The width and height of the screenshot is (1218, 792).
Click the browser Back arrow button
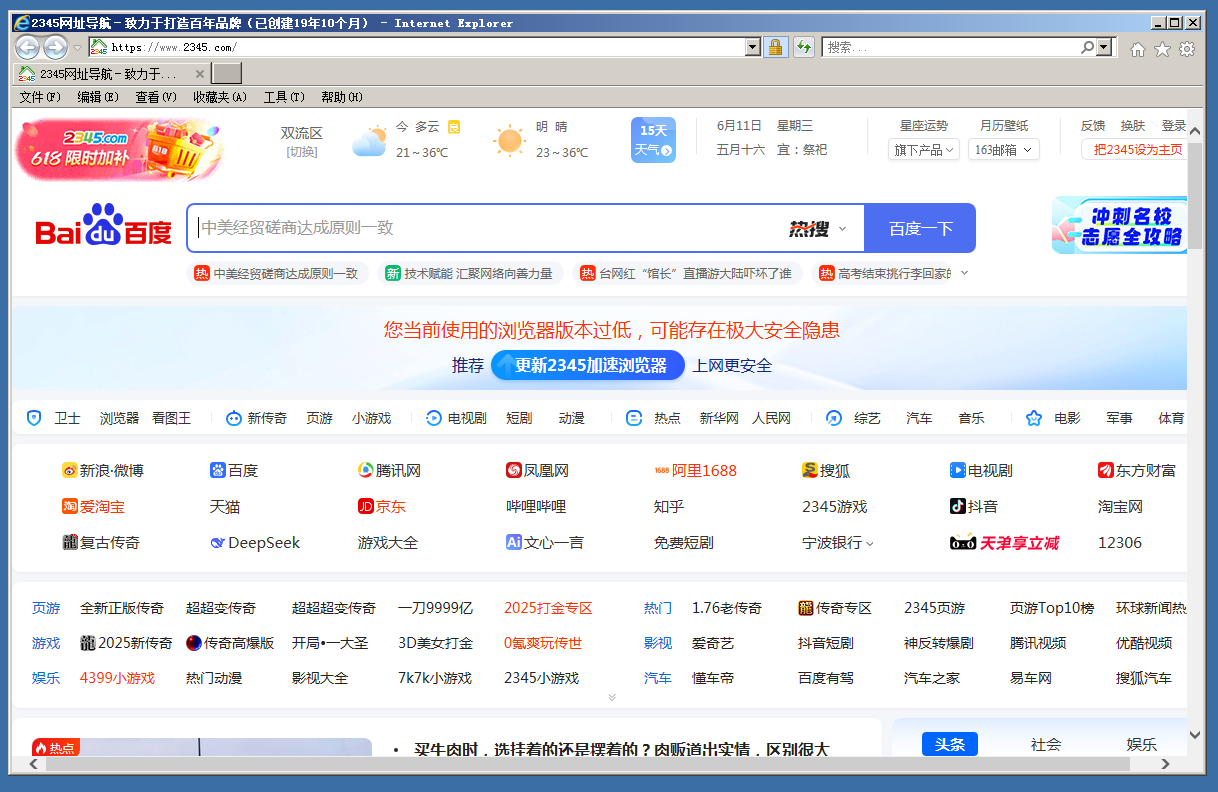[27, 47]
